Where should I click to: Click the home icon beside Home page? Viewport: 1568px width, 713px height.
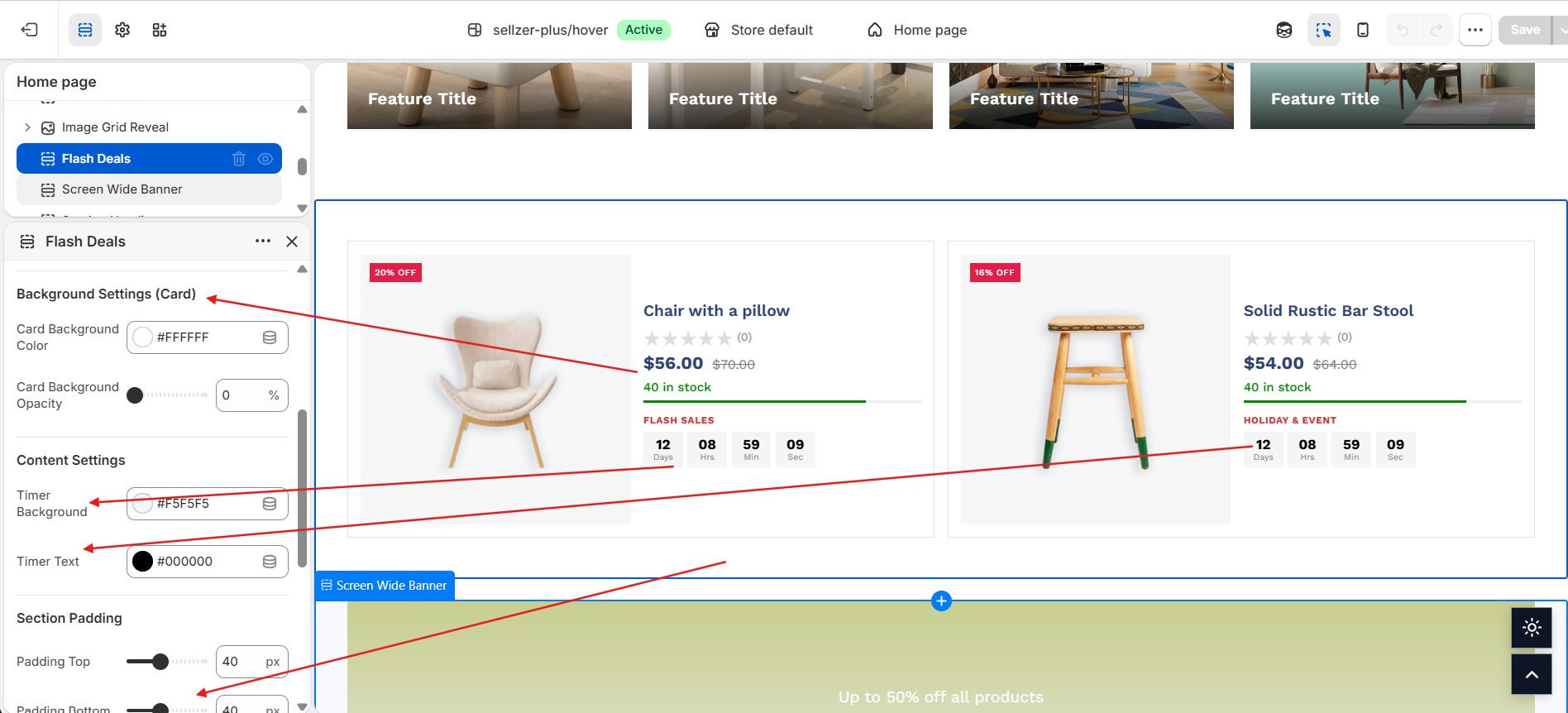[875, 30]
